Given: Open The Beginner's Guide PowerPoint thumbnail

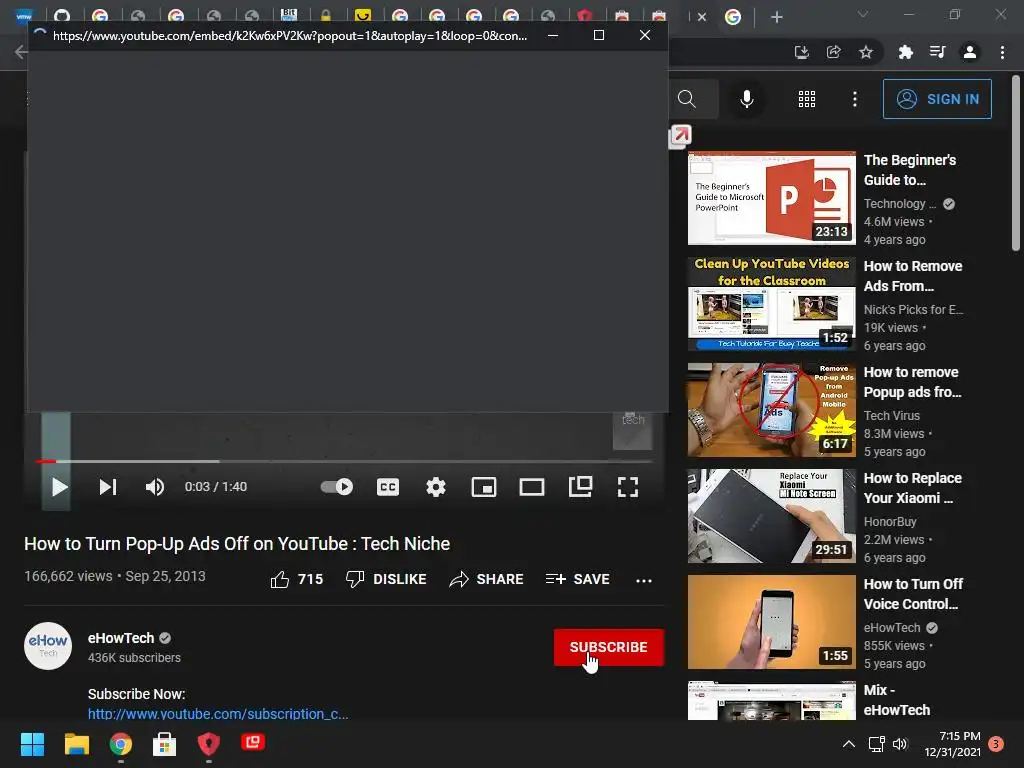Looking at the screenshot, I should 771,199.
